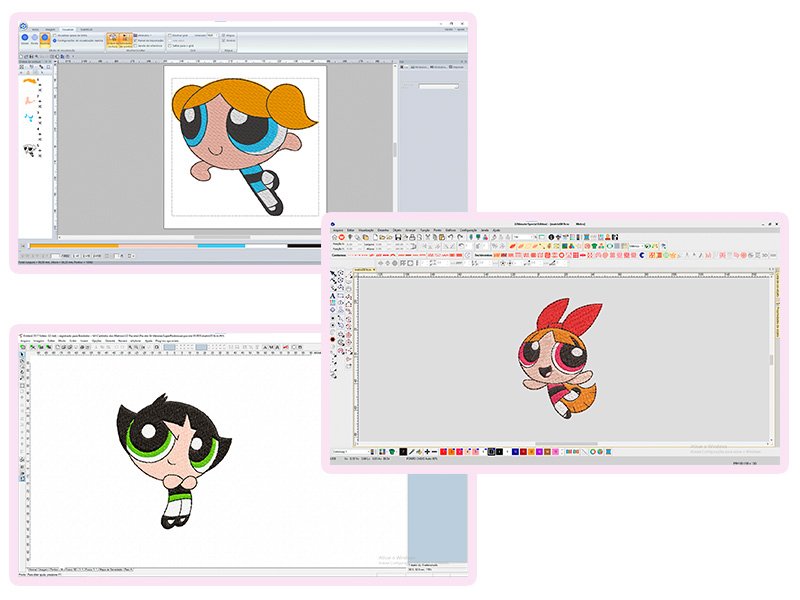Click Print icon in Blossom window toolbar
Viewport: 800px width, 600px height.
(412, 237)
